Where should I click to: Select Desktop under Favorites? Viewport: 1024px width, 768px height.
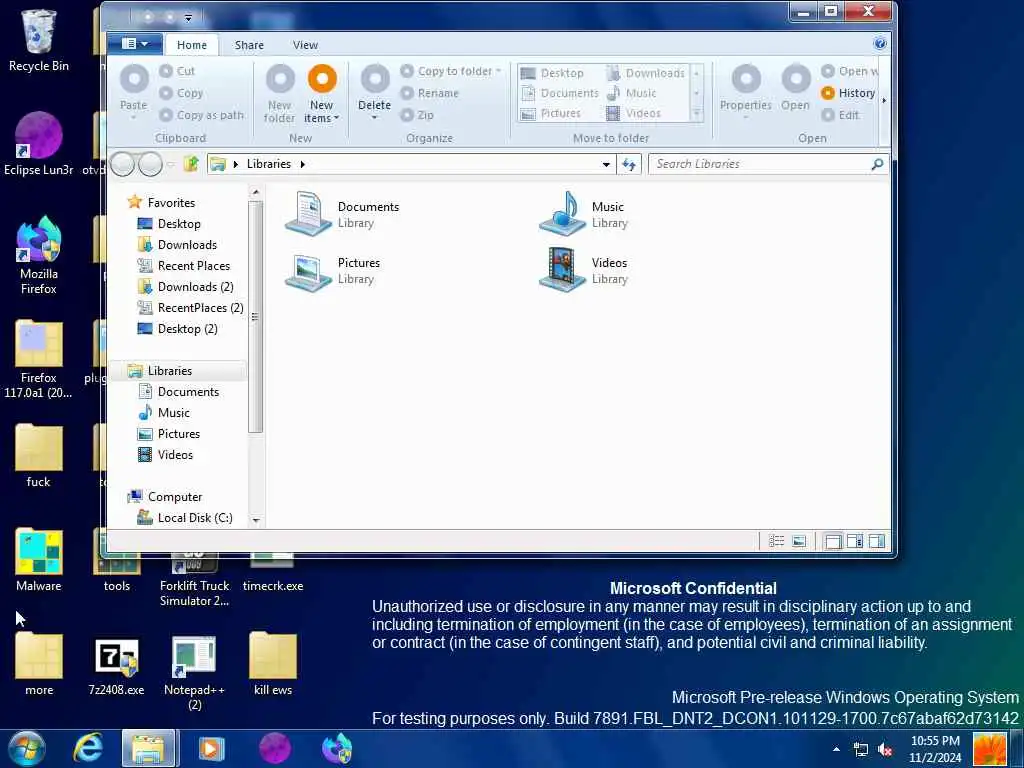click(x=169, y=223)
